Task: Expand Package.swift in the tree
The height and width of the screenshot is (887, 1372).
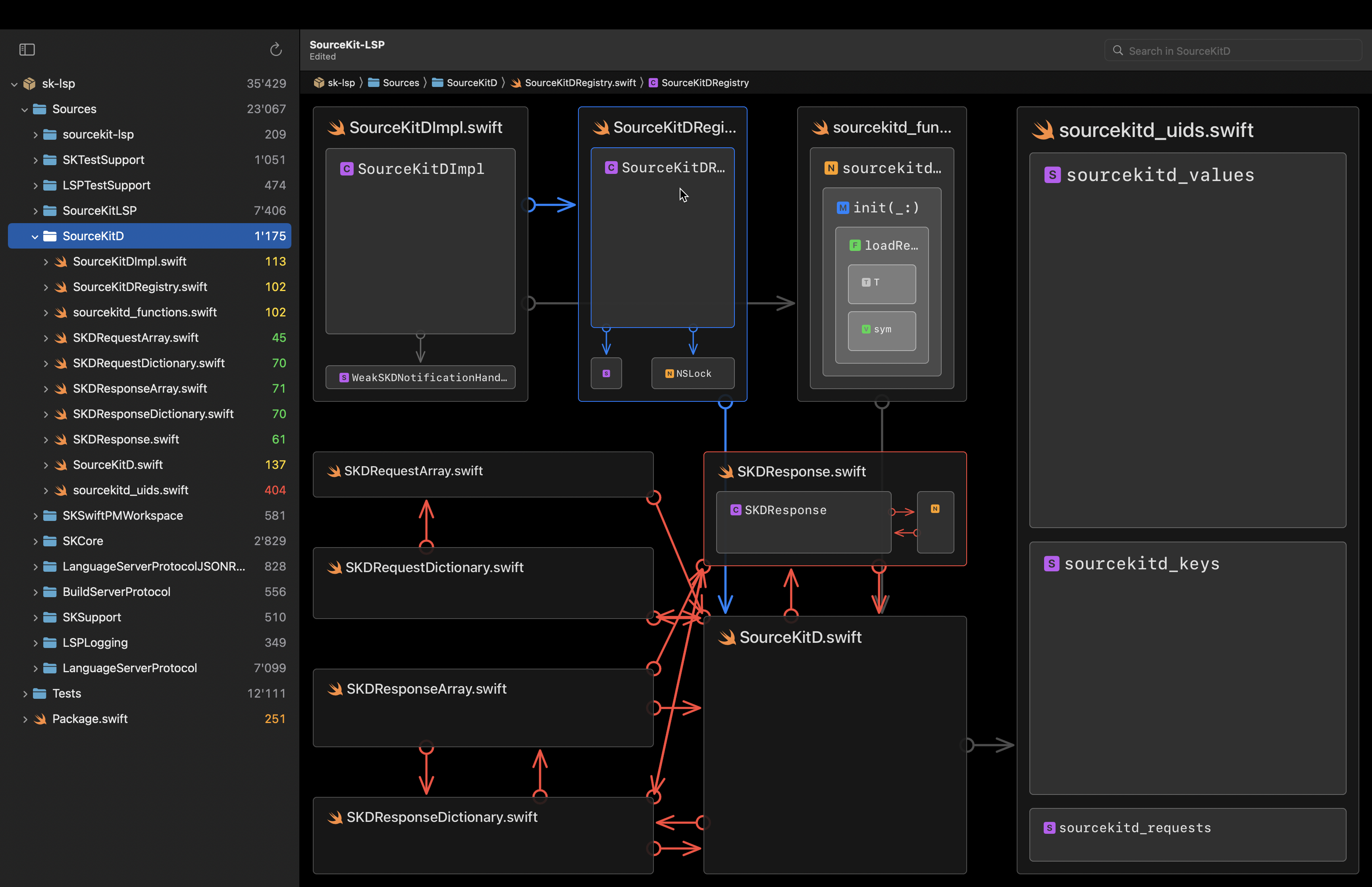Action: 25,719
